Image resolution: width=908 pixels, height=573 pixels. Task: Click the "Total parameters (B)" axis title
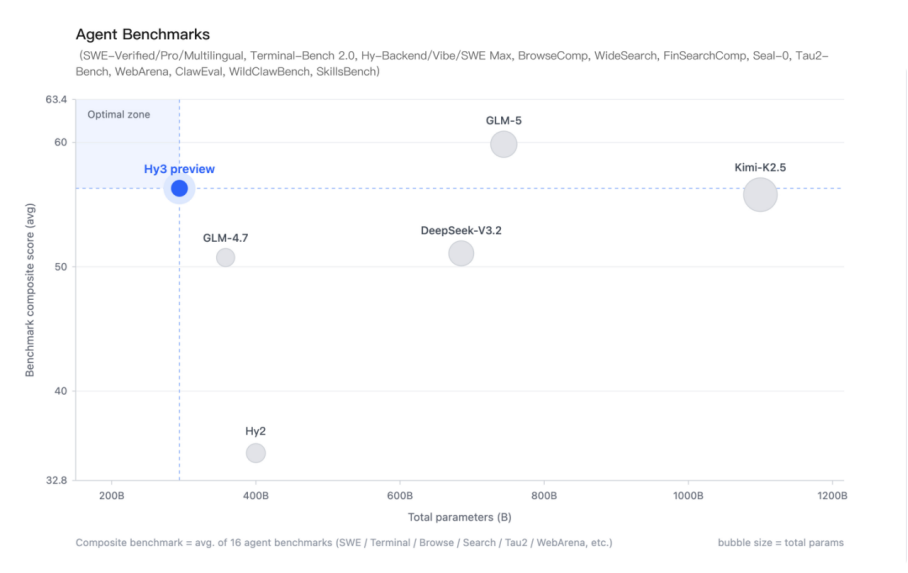click(x=460, y=517)
